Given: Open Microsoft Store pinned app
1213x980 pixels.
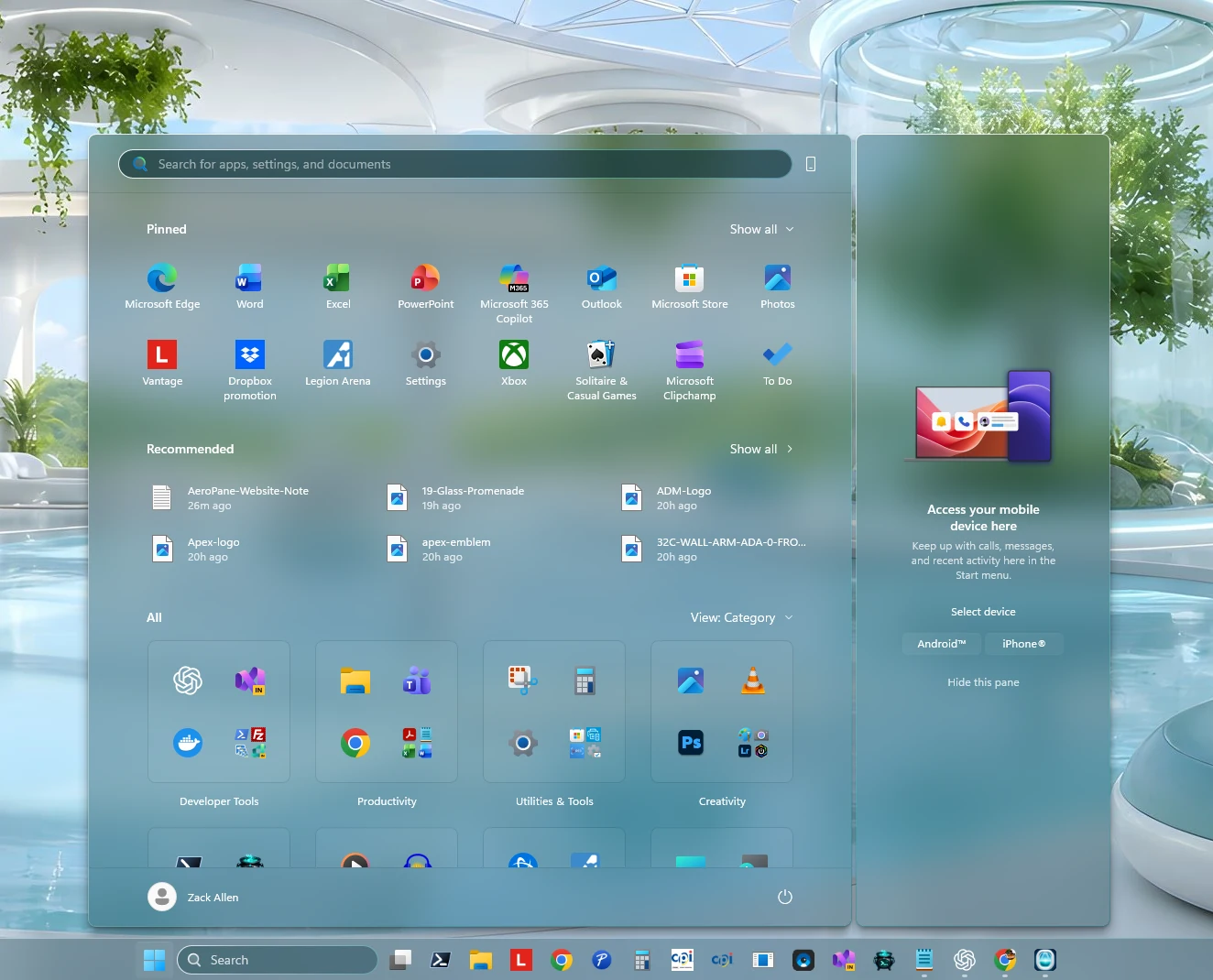Looking at the screenshot, I should click(689, 287).
